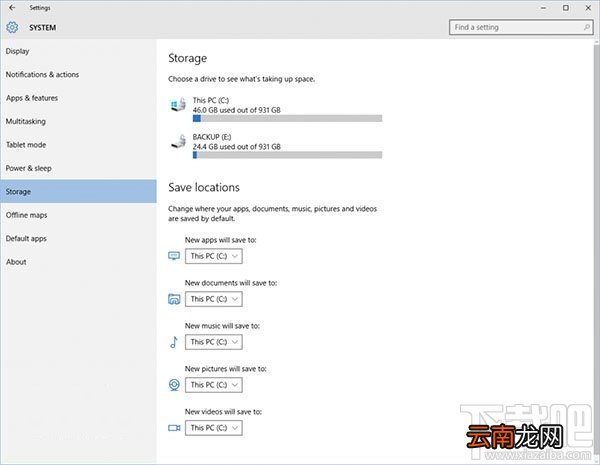Click the search magnifier icon

[587, 27]
